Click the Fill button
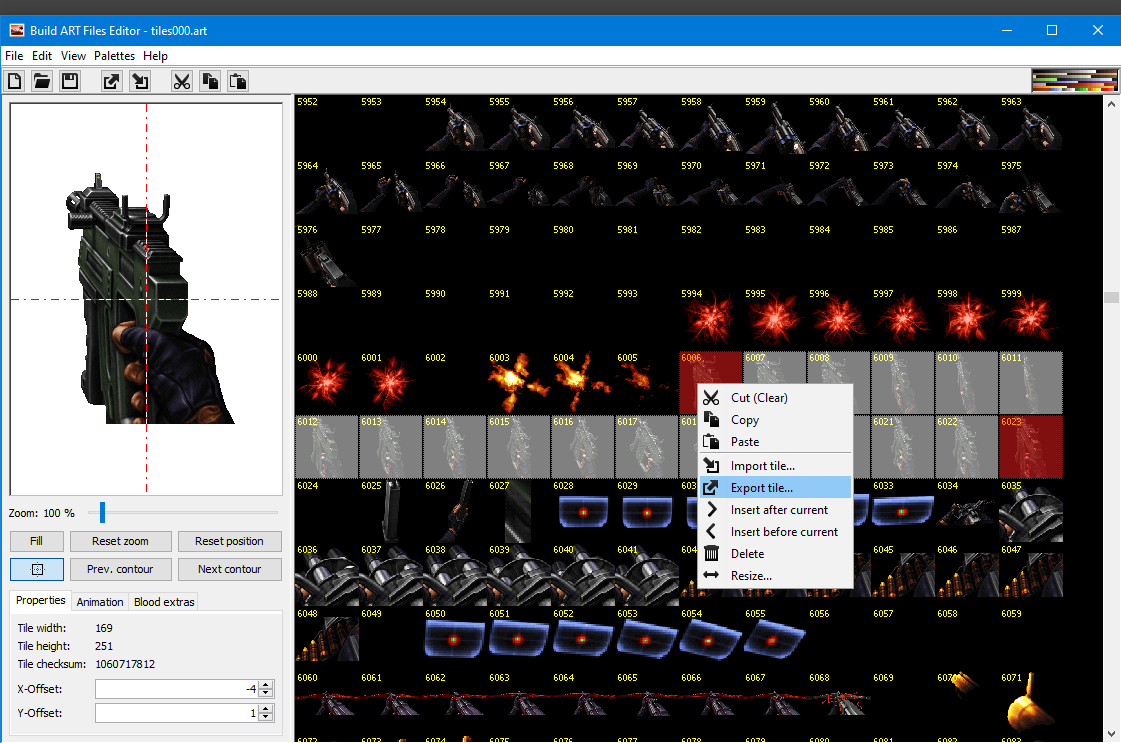The height and width of the screenshot is (743, 1121). 36,541
